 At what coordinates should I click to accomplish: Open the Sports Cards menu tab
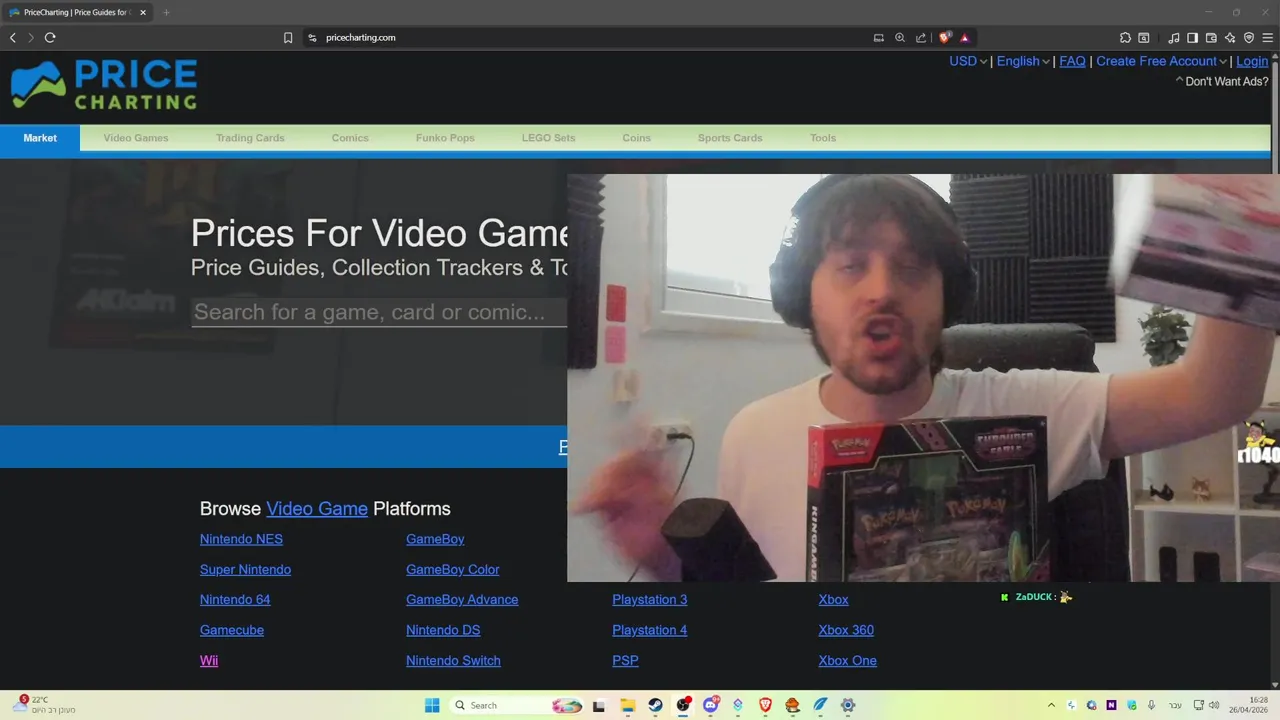730,138
